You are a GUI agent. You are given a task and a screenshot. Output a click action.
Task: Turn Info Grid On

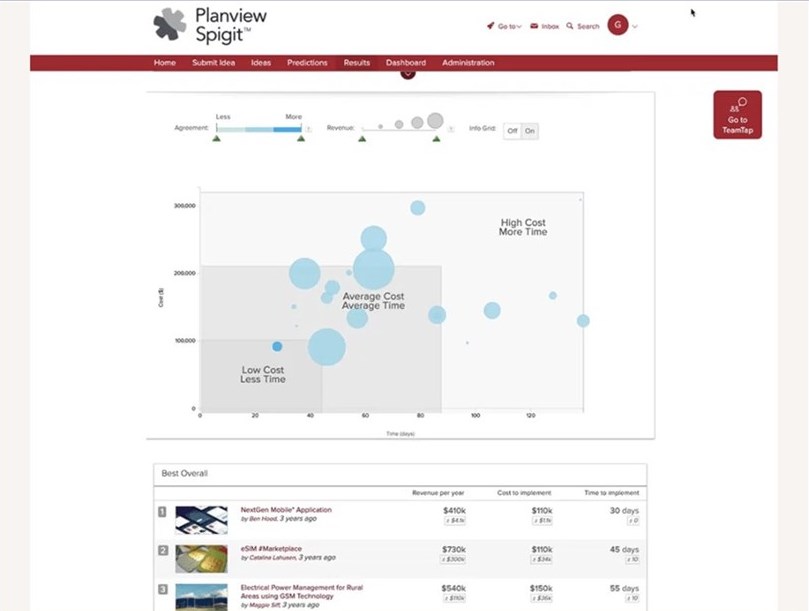tap(530, 131)
